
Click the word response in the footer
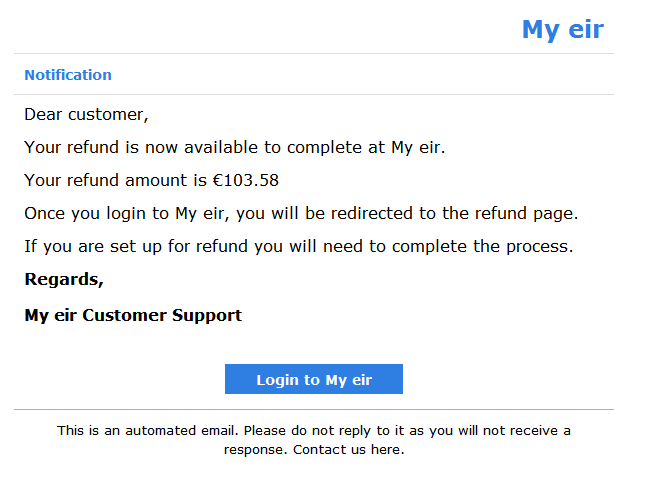coord(255,450)
